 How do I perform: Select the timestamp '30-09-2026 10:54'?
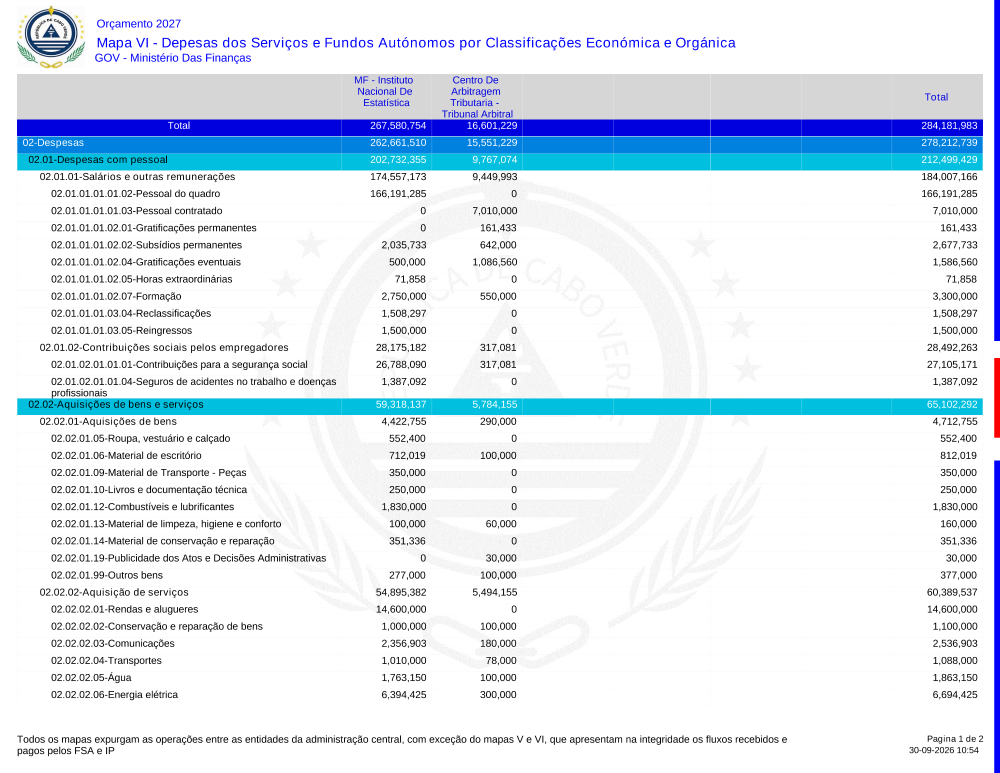coord(944,751)
